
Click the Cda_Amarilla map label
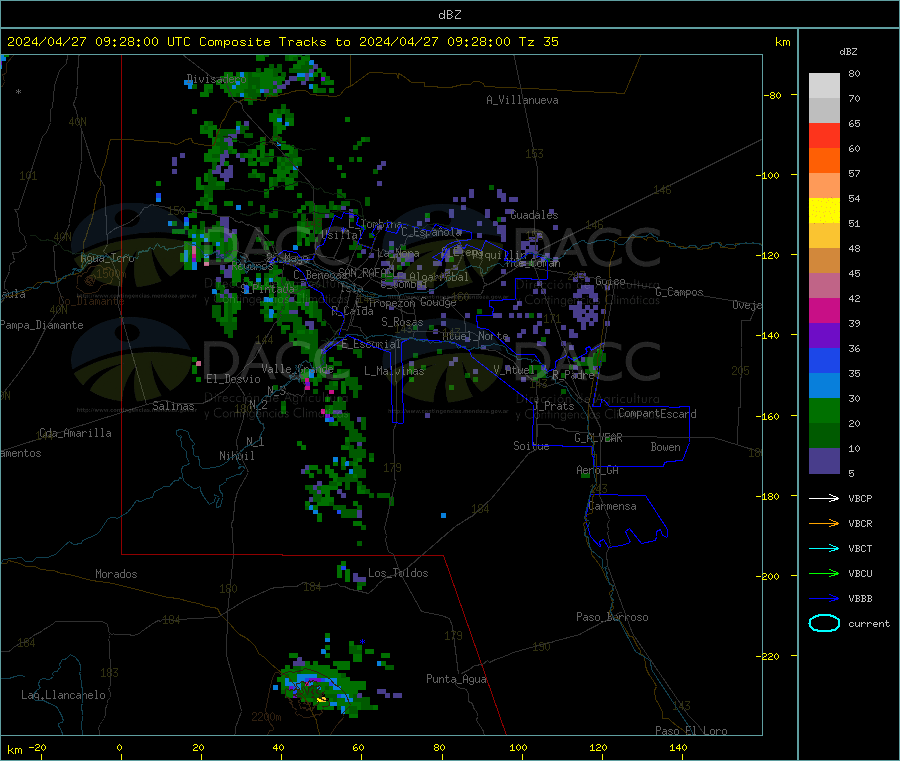coord(76,433)
